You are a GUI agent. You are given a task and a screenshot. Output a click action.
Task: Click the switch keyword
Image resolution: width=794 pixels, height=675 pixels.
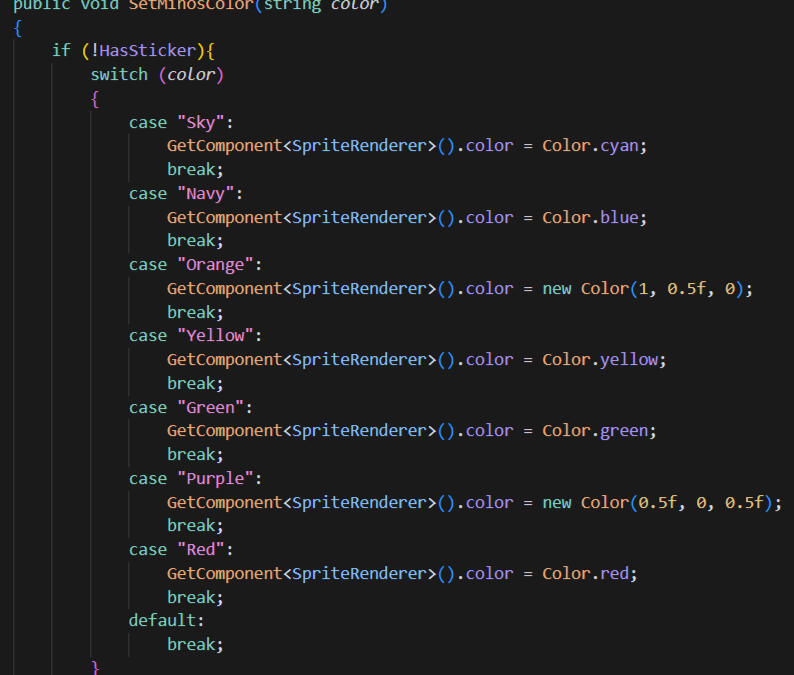[119, 74]
